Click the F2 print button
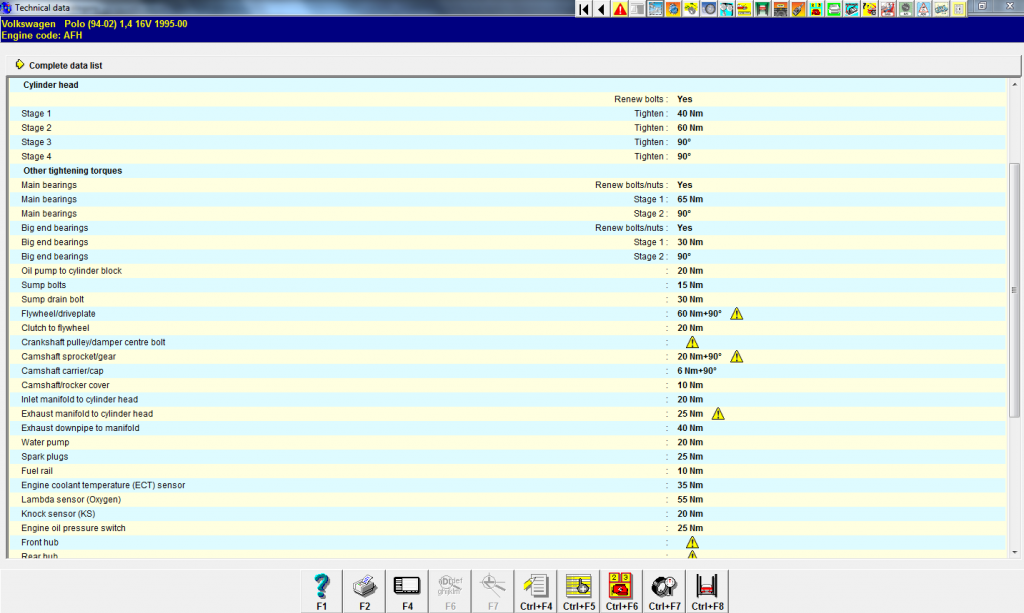1024x613 pixels. click(365, 589)
